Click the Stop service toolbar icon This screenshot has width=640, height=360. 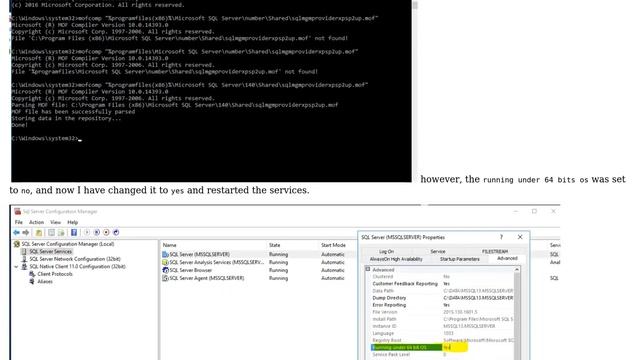pyautogui.click(x=107, y=232)
